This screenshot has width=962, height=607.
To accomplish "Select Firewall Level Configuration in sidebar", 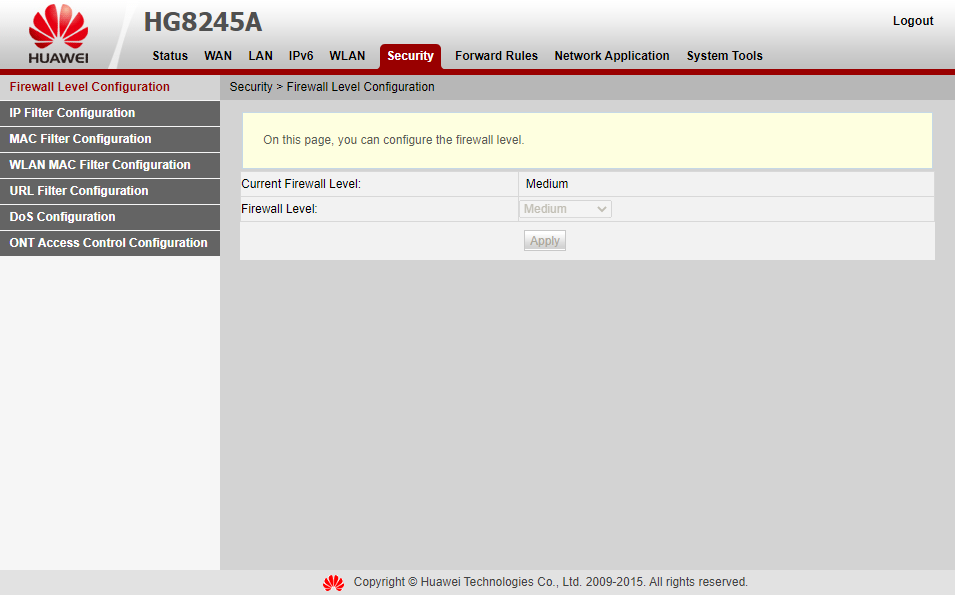I will click(x=110, y=87).
